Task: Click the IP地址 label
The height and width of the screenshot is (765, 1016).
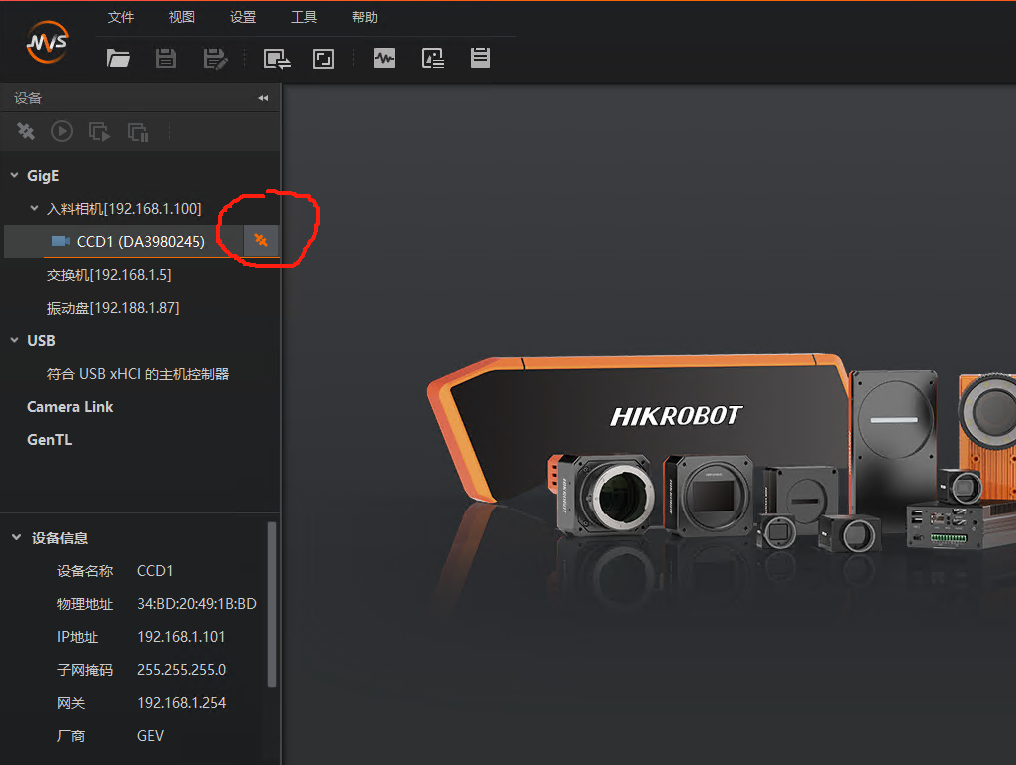Action: click(77, 637)
